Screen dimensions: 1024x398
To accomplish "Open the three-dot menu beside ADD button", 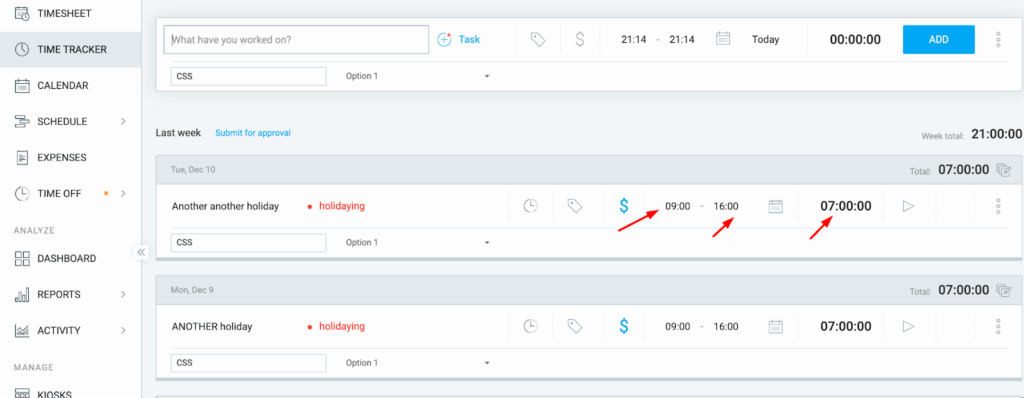I will [998, 39].
